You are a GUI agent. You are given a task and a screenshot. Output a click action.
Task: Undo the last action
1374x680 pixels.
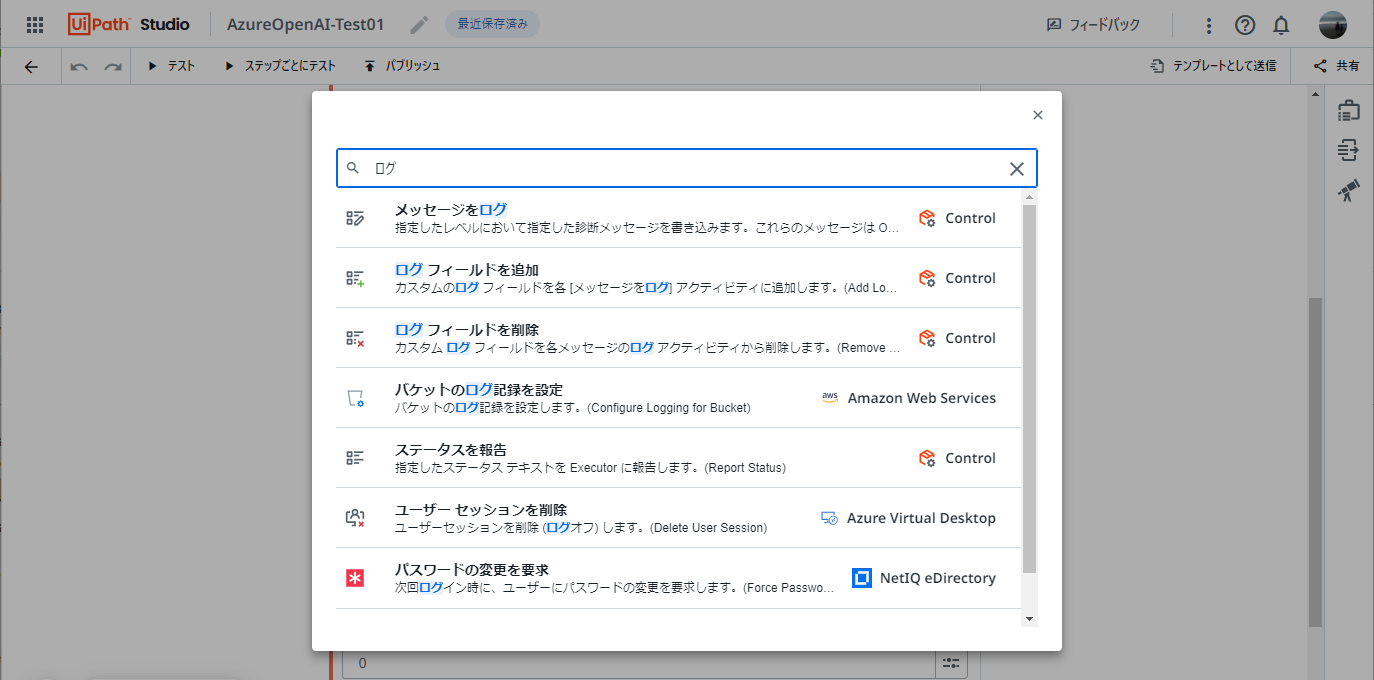pos(79,67)
